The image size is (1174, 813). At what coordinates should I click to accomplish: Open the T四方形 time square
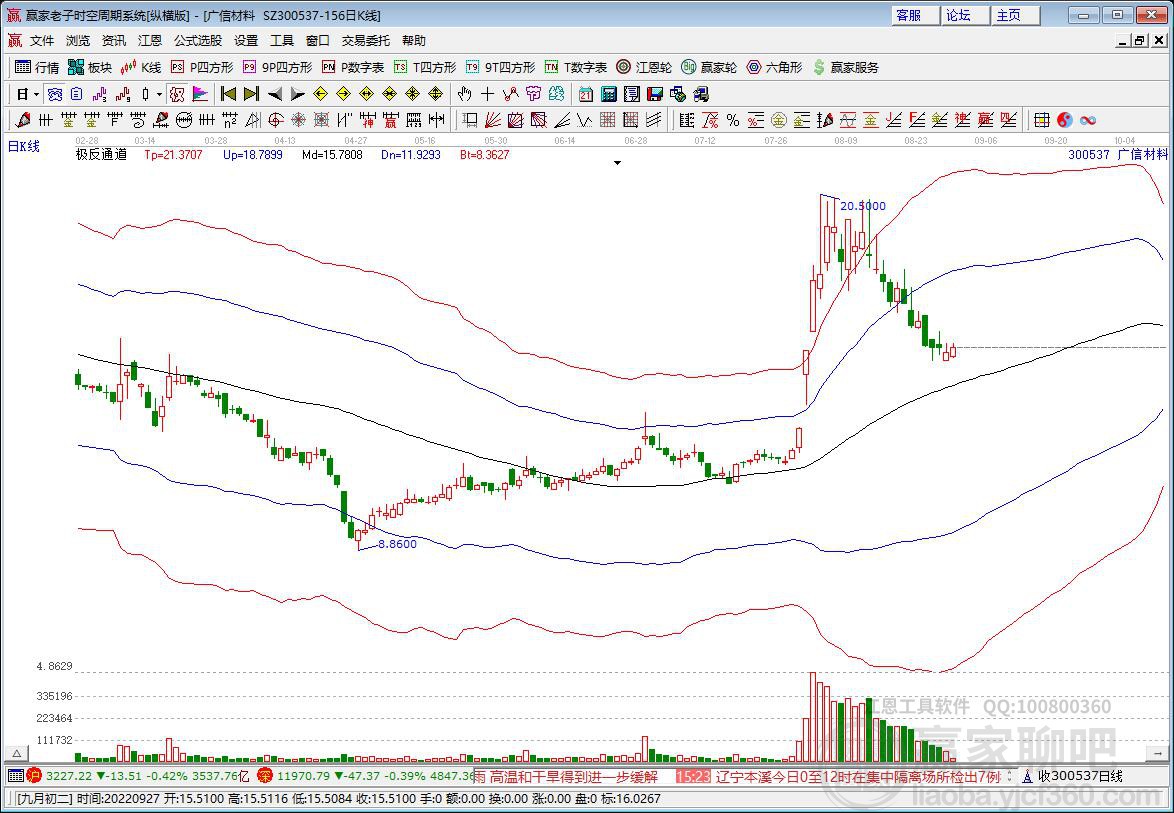[x=425, y=67]
